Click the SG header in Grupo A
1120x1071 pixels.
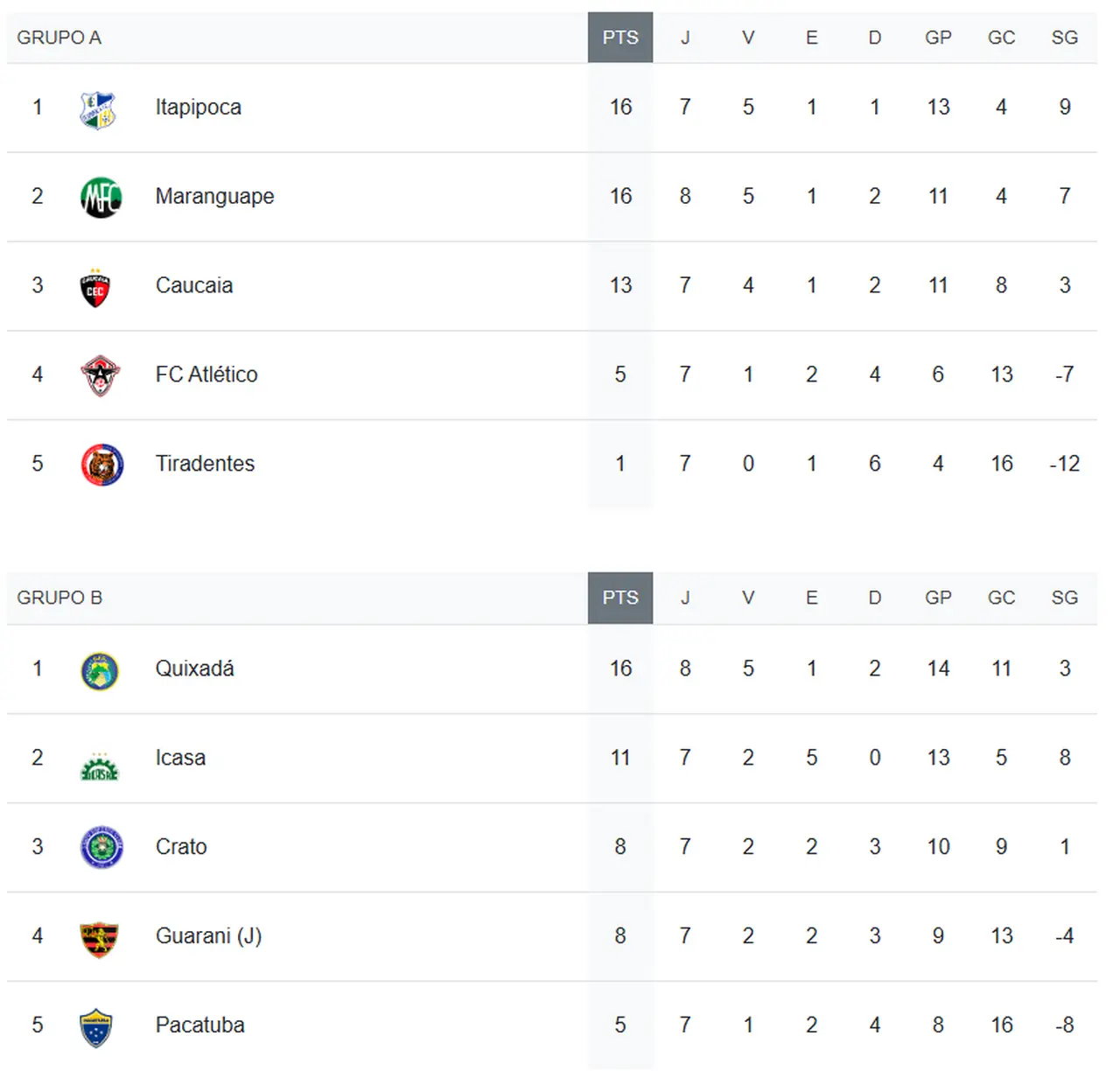1064,38
